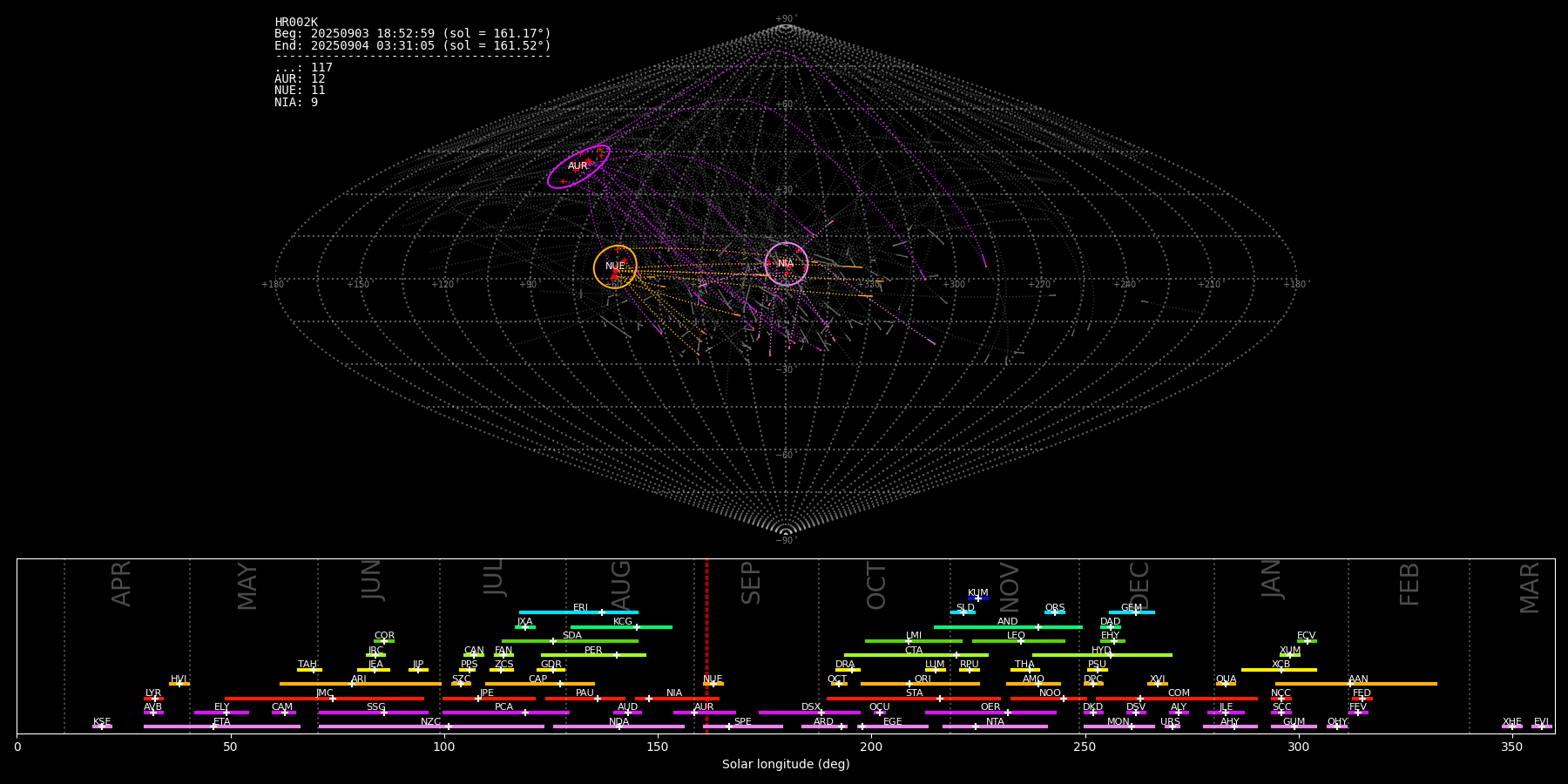Viewport: 1568px width, 784px height.
Task: Click the SDA shower bar
Action: click(570, 641)
